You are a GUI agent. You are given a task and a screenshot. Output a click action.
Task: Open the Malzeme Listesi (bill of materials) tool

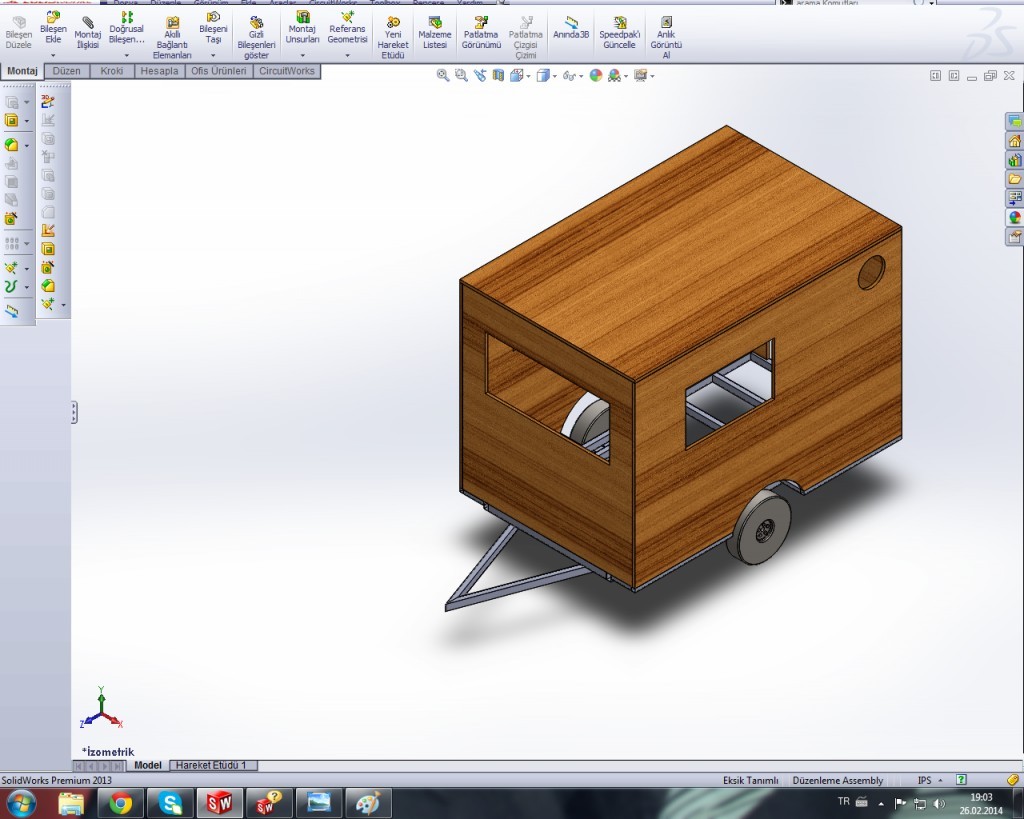[434, 33]
